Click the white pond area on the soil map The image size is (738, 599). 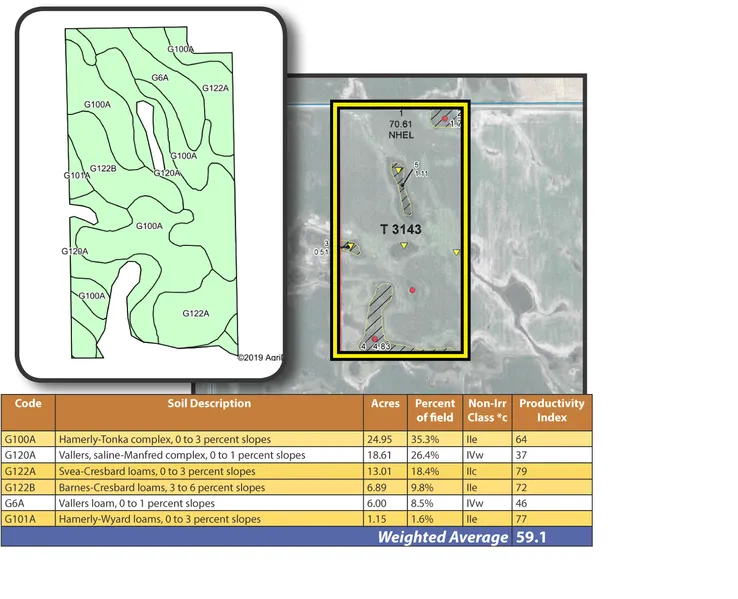tap(150, 130)
